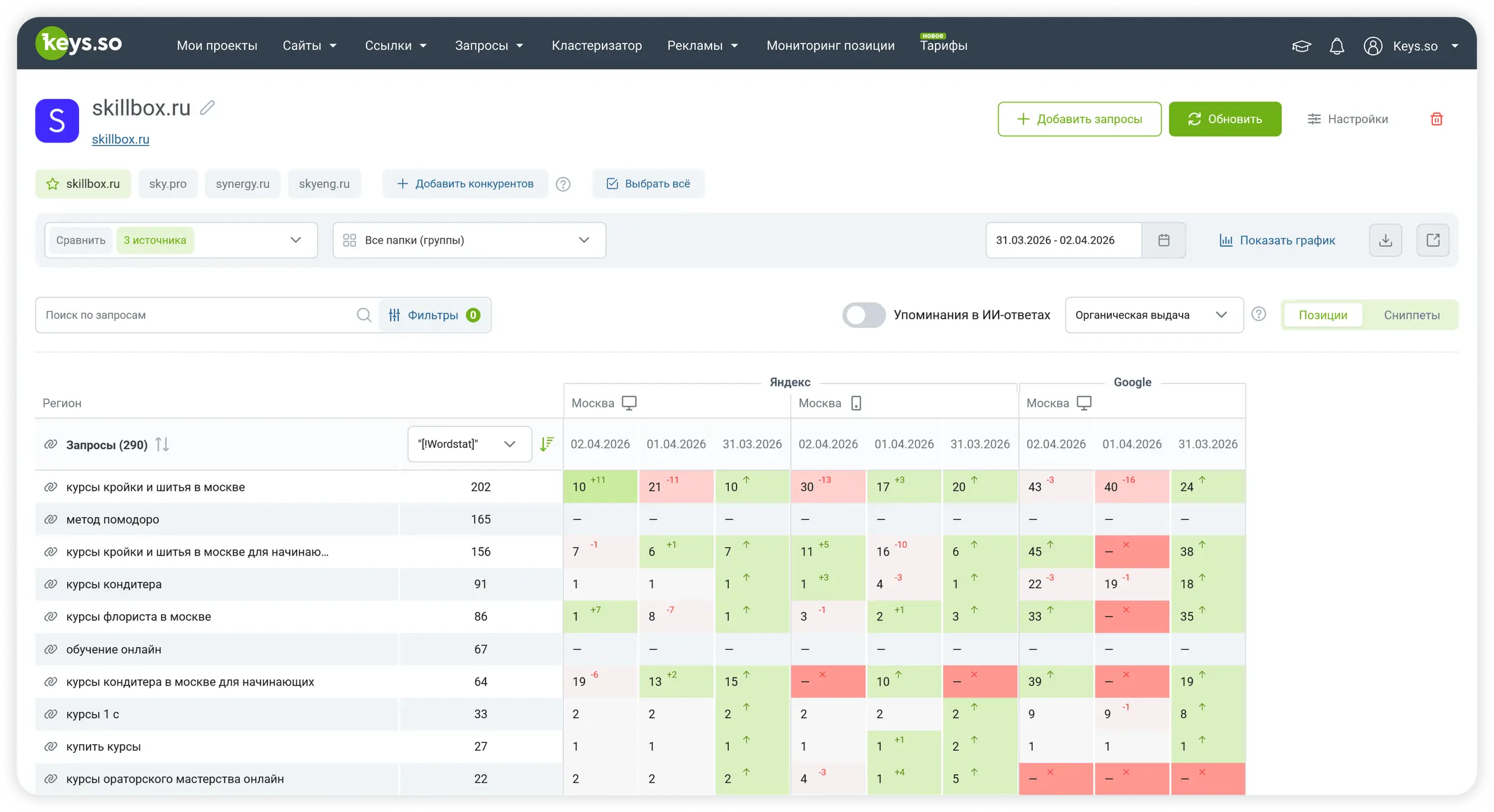Click link icon for курсы кондитера row
Viewport: 1494px width, 812px height.
click(51, 584)
